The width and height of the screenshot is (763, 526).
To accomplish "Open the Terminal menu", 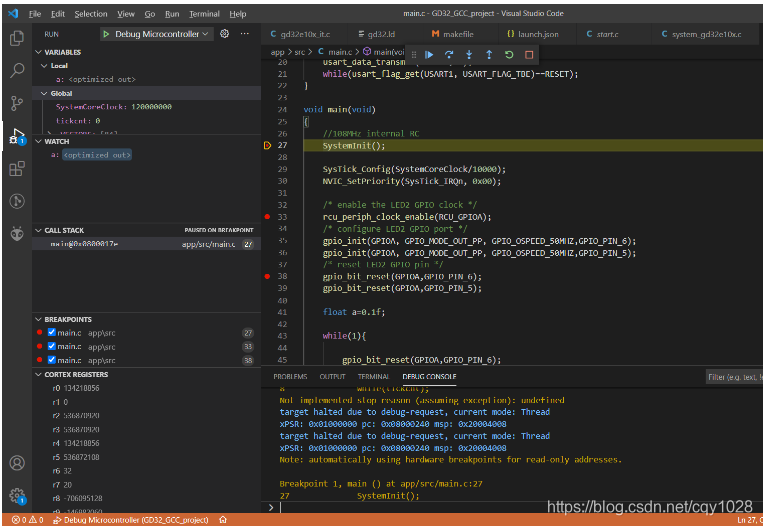I will (x=204, y=14).
